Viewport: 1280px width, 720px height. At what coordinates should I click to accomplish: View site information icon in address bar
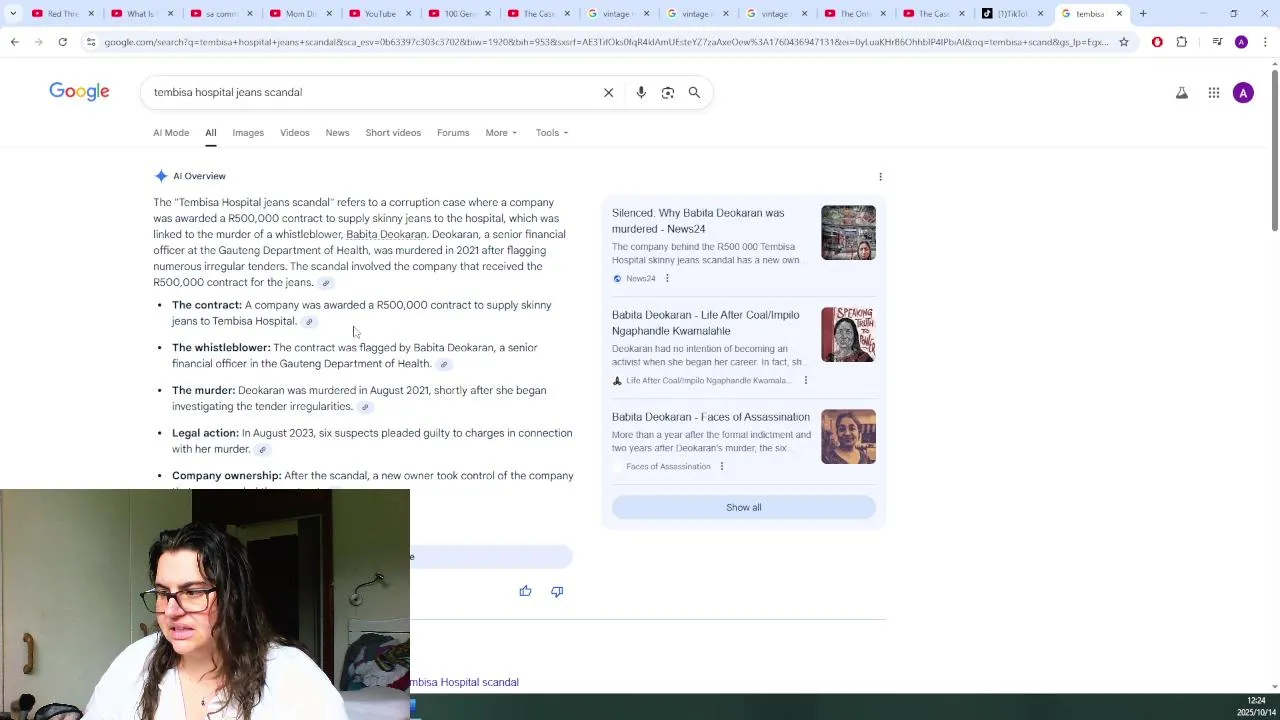[x=91, y=42]
